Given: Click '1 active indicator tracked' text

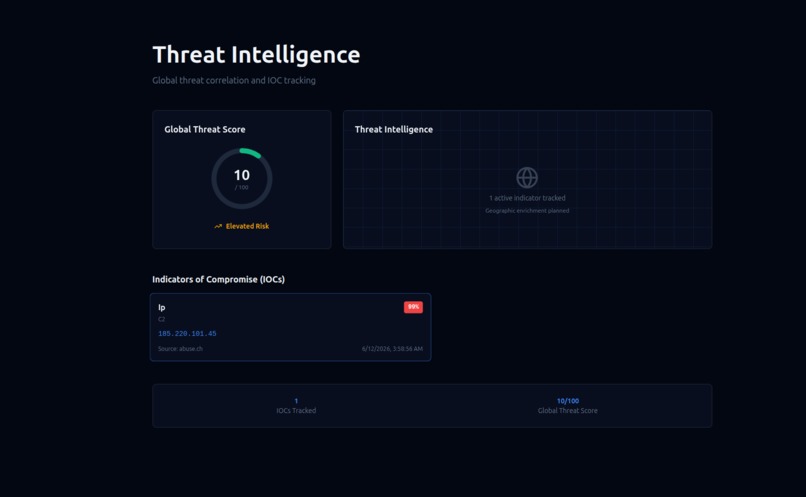Looking at the screenshot, I should [x=527, y=198].
